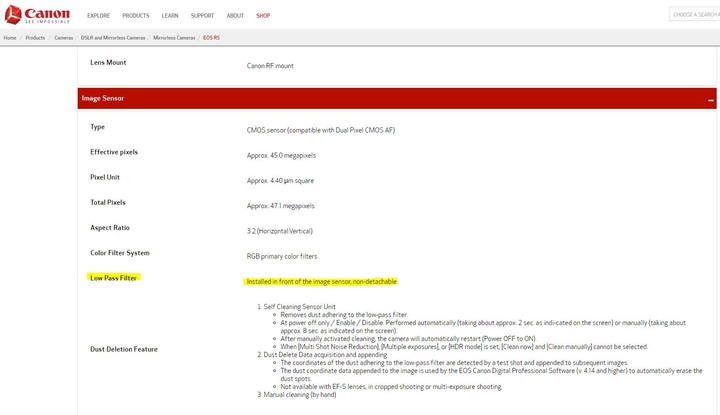The height and width of the screenshot is (415, 720).
Task: Click the Dust Deletion Feature label
Action: point(124,349)
